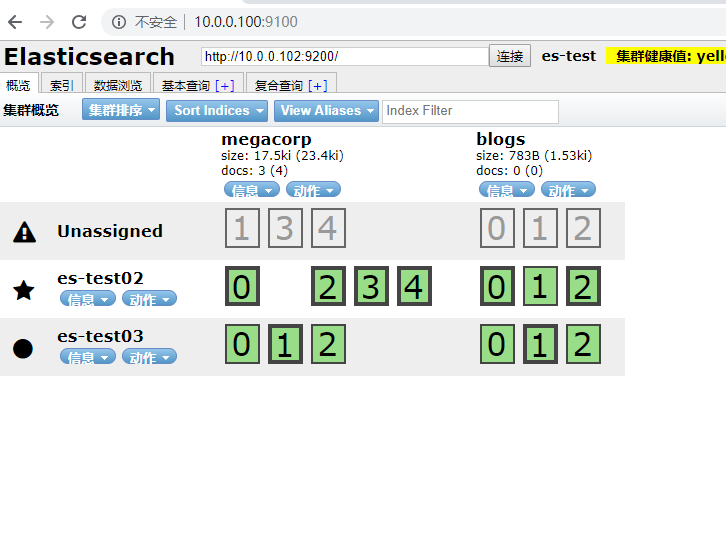Expand blogs 动作 dropdown
The width and height of the screenshot is (726, 542).
568,189
